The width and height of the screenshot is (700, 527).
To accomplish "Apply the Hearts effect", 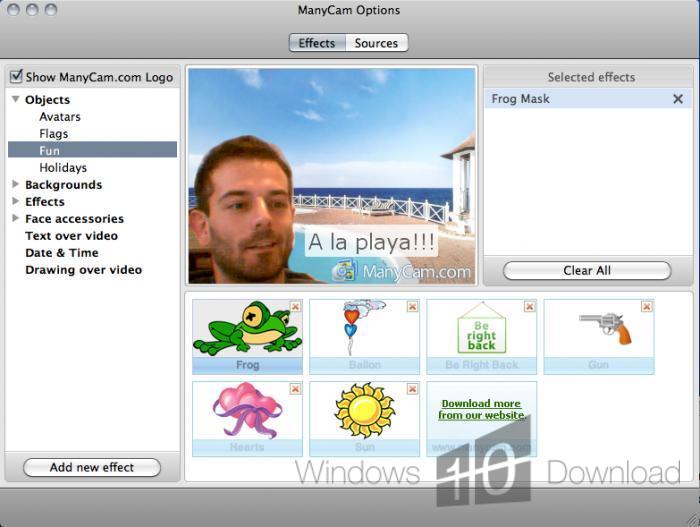I will [x=247, y=419].
